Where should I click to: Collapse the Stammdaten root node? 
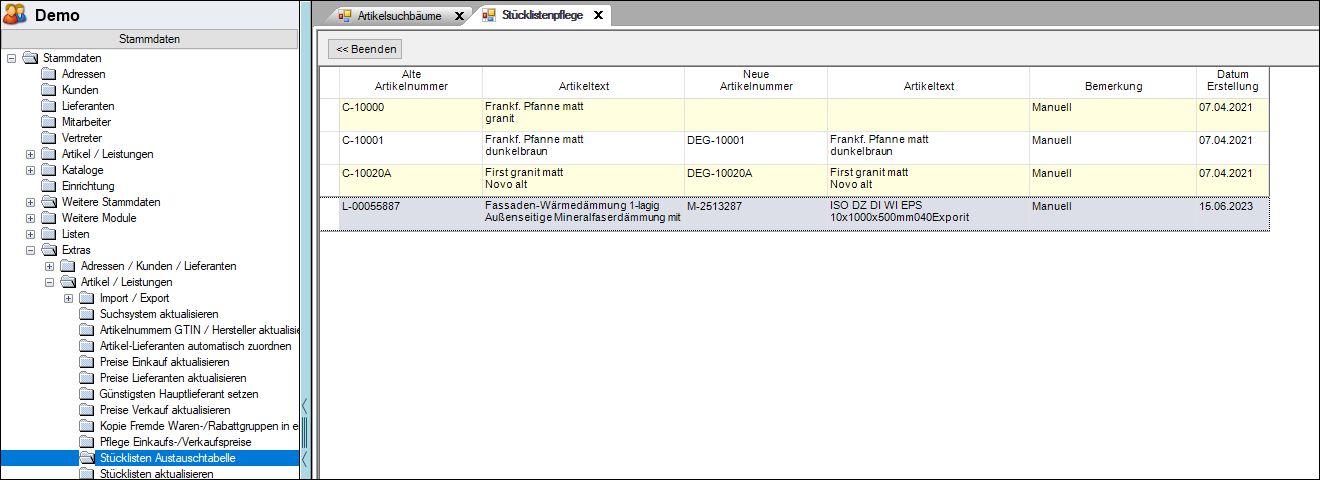tap(11, 58)
